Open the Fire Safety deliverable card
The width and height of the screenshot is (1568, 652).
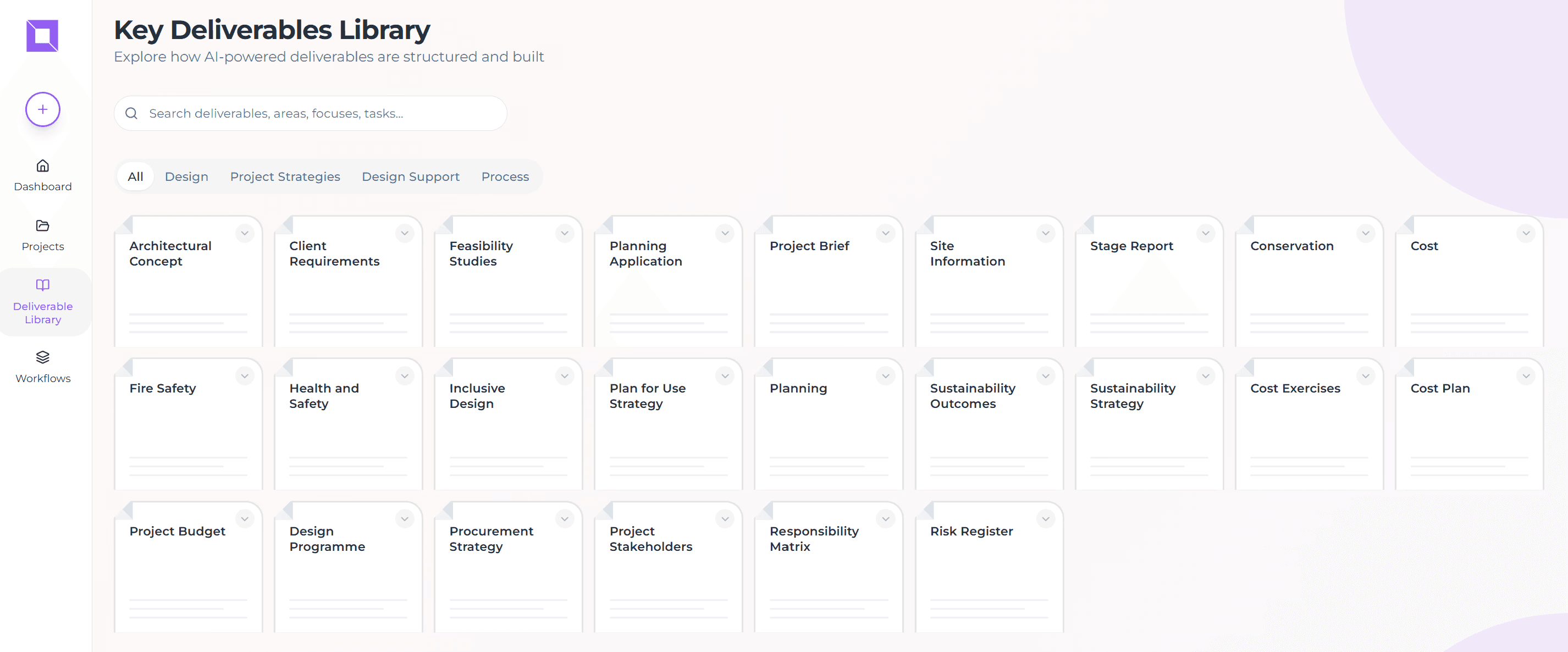click(188, 424)
